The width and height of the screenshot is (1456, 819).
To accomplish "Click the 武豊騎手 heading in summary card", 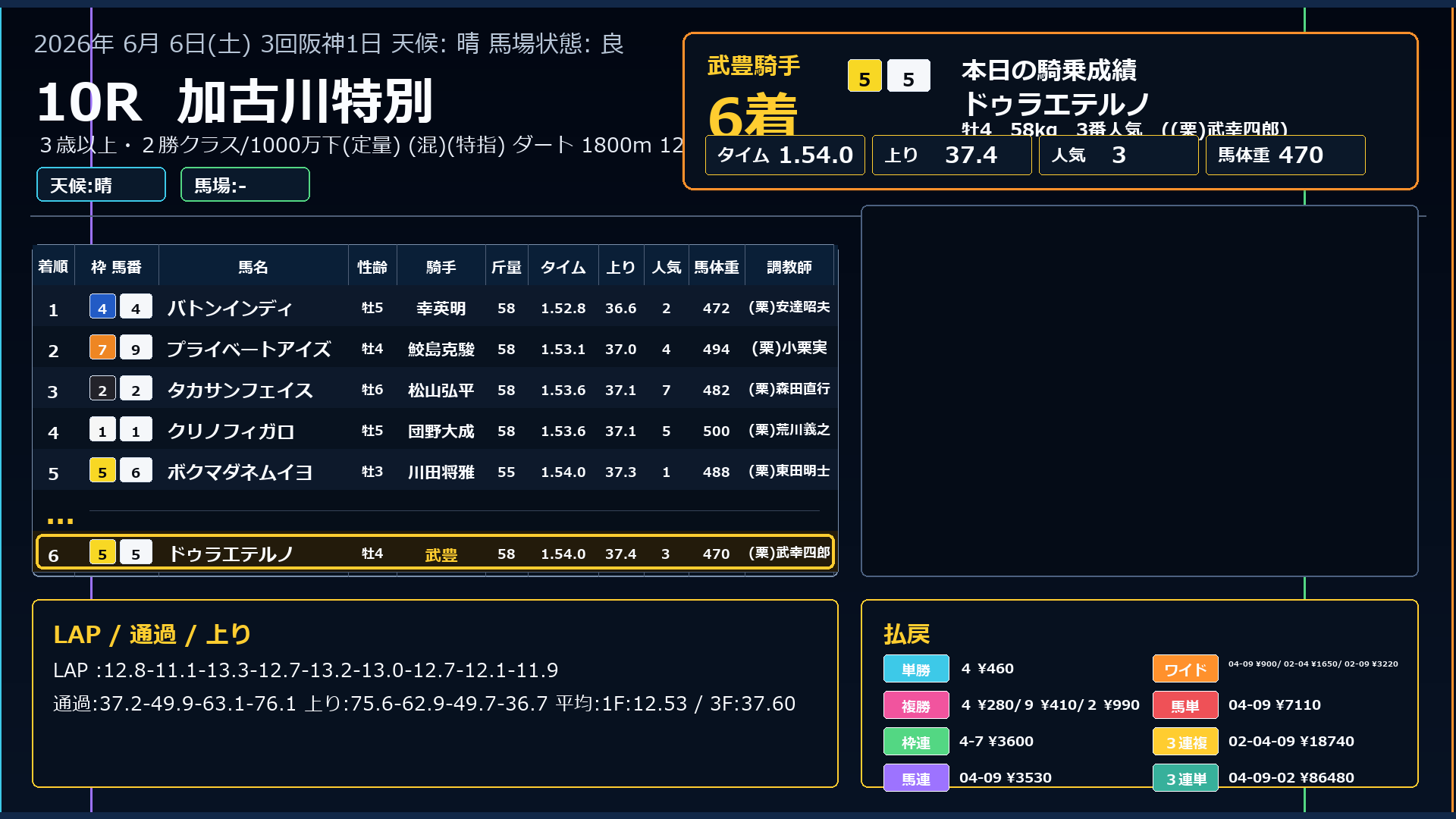I will 754,66.
